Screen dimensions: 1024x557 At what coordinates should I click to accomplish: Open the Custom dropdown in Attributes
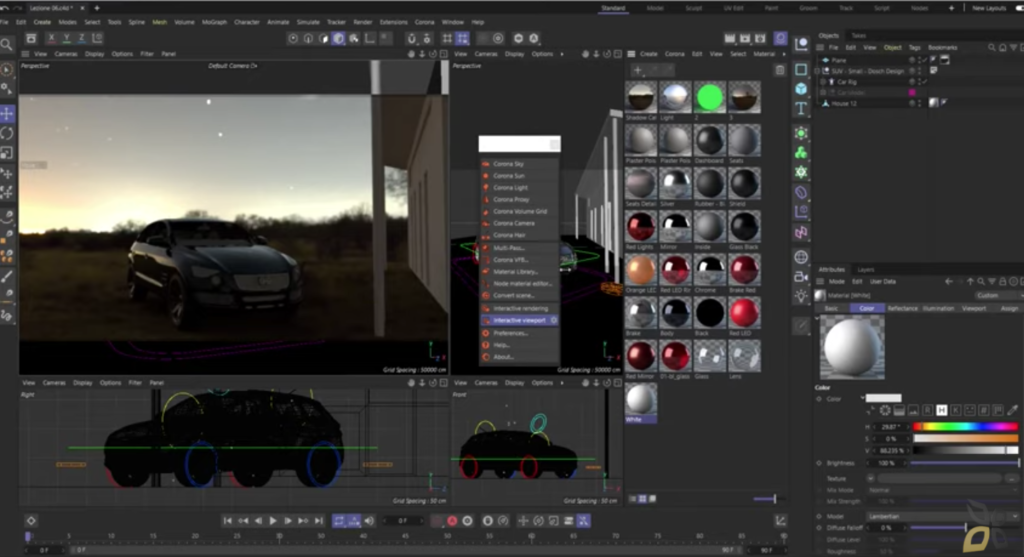coord(997,295)
